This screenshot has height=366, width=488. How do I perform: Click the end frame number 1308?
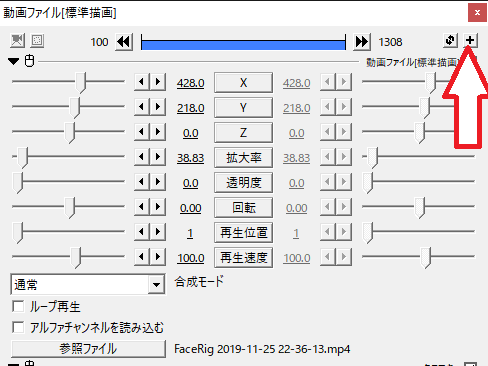tap(390, 42)
